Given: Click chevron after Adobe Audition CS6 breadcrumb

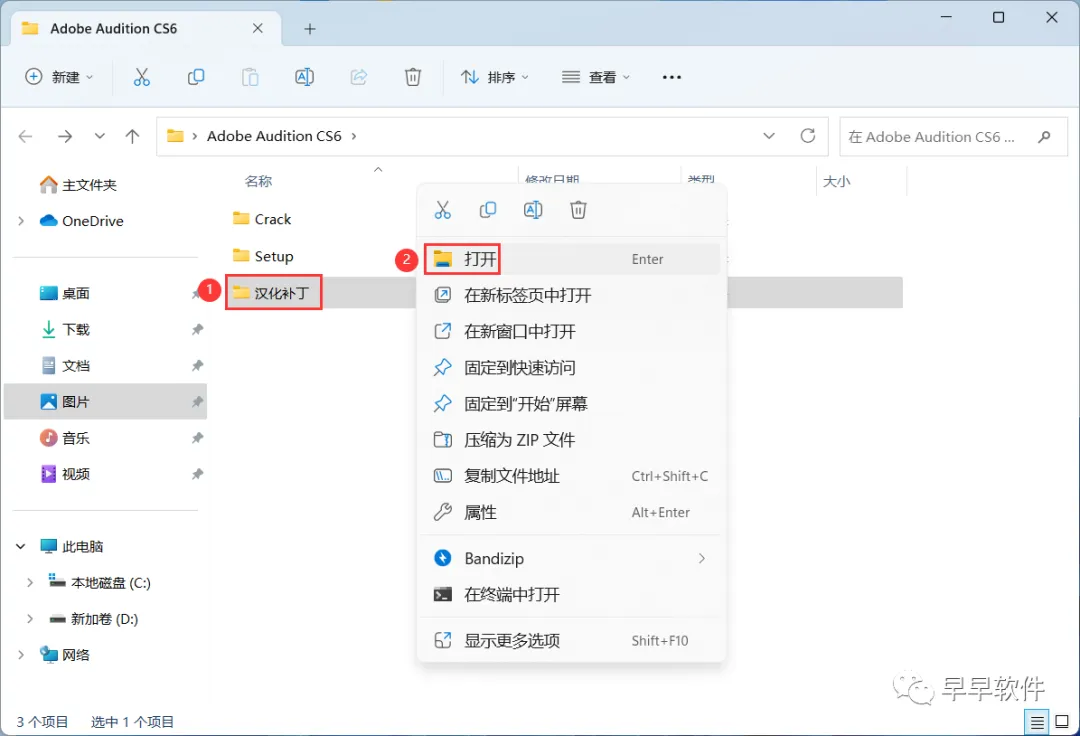Looking at the screenshot, I should click(x=354, y=136).
